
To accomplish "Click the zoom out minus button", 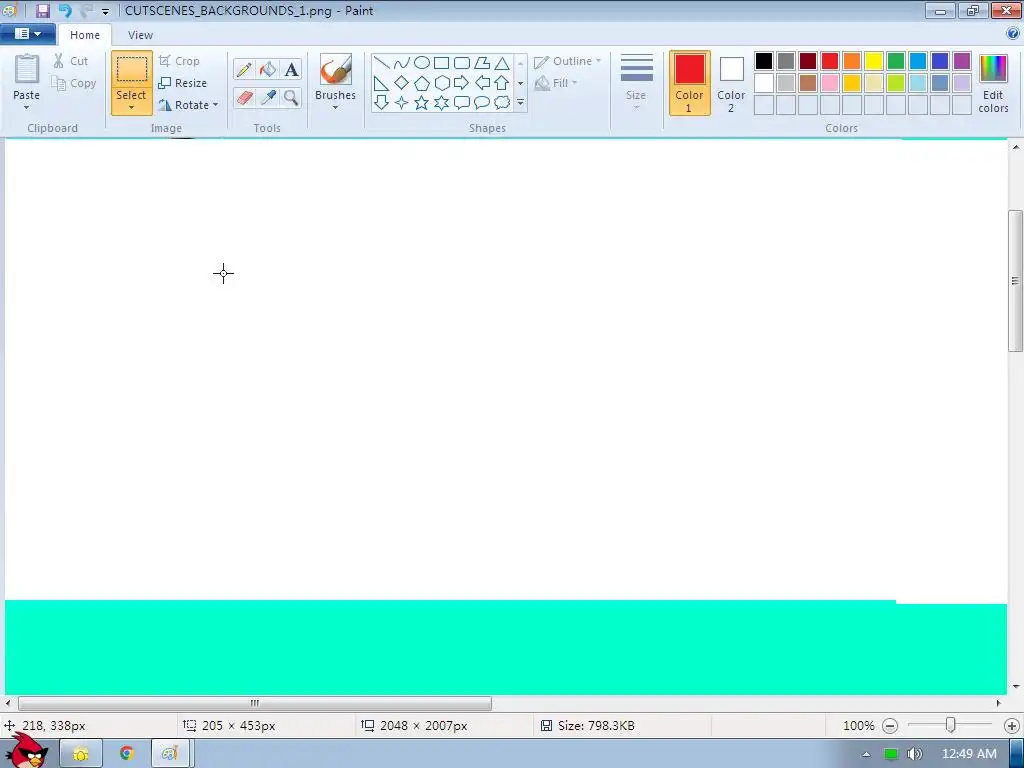I will pos(890,726).
